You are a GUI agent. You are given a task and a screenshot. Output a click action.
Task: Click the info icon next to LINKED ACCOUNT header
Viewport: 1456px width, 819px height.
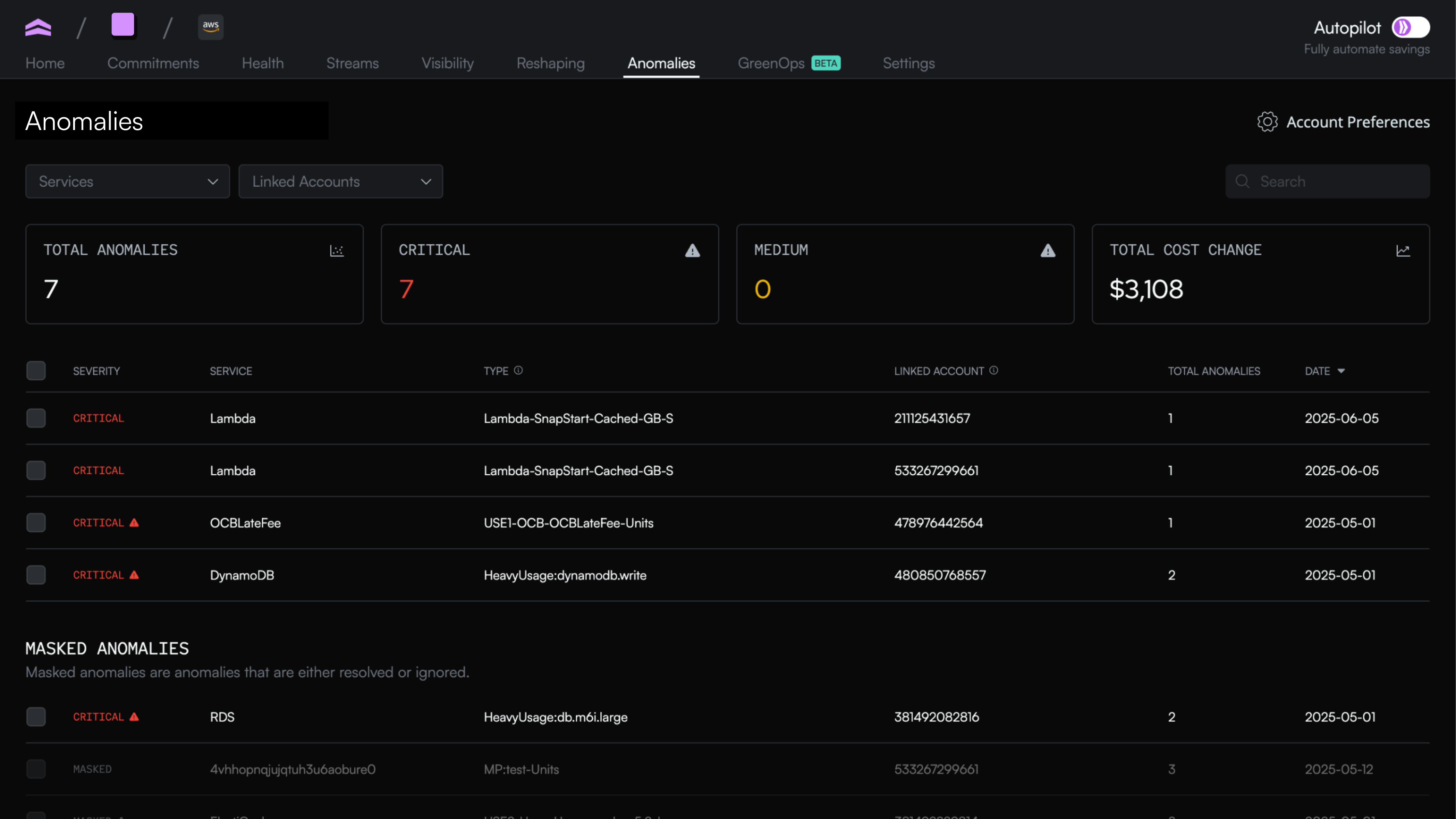point(994,371)
